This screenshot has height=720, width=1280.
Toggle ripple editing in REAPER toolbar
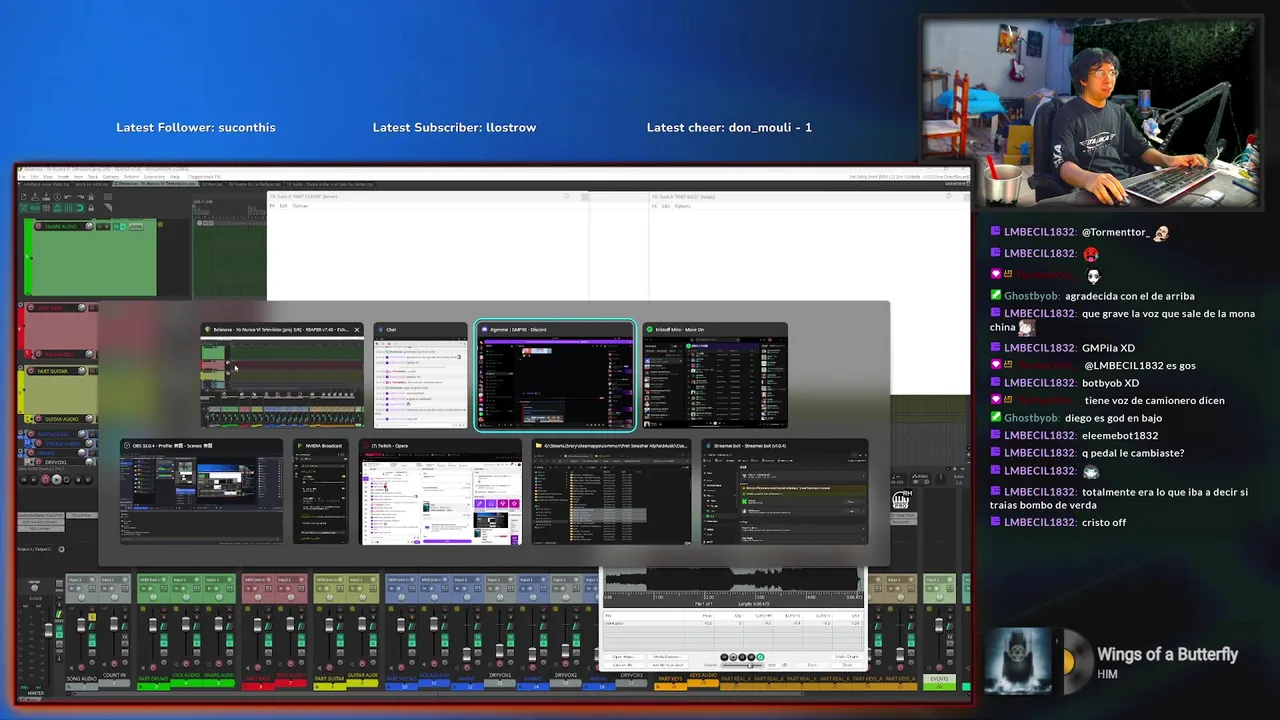[46, 208]
